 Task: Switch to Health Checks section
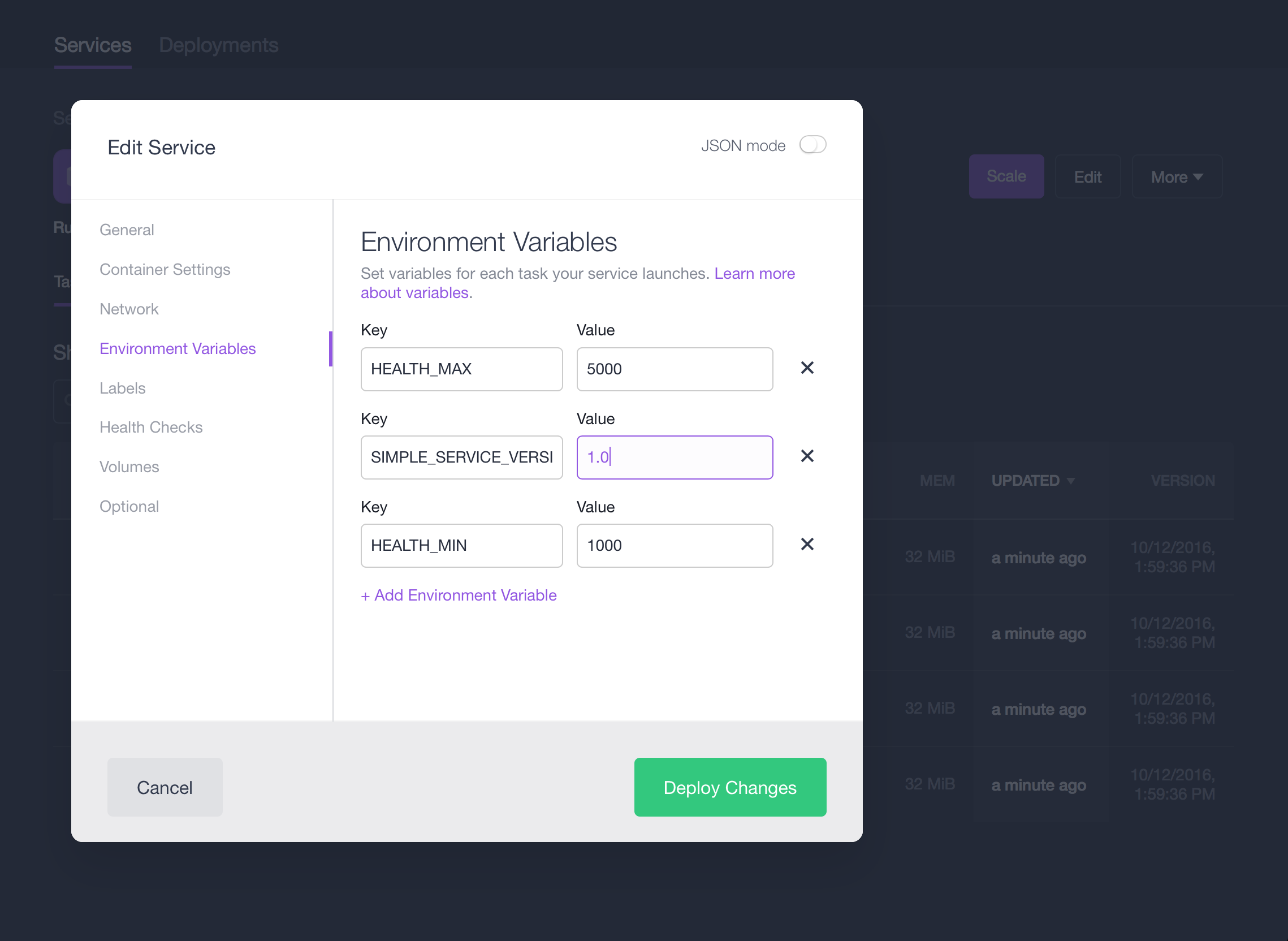coord(150,427)
